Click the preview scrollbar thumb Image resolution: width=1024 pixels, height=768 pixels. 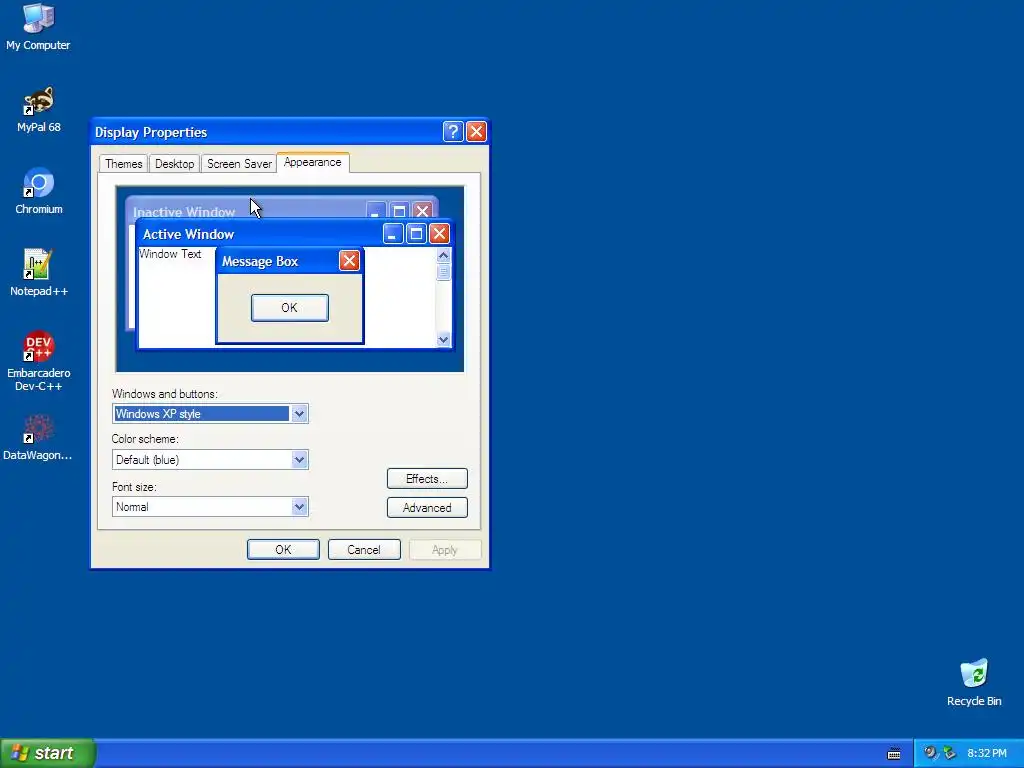443,272
